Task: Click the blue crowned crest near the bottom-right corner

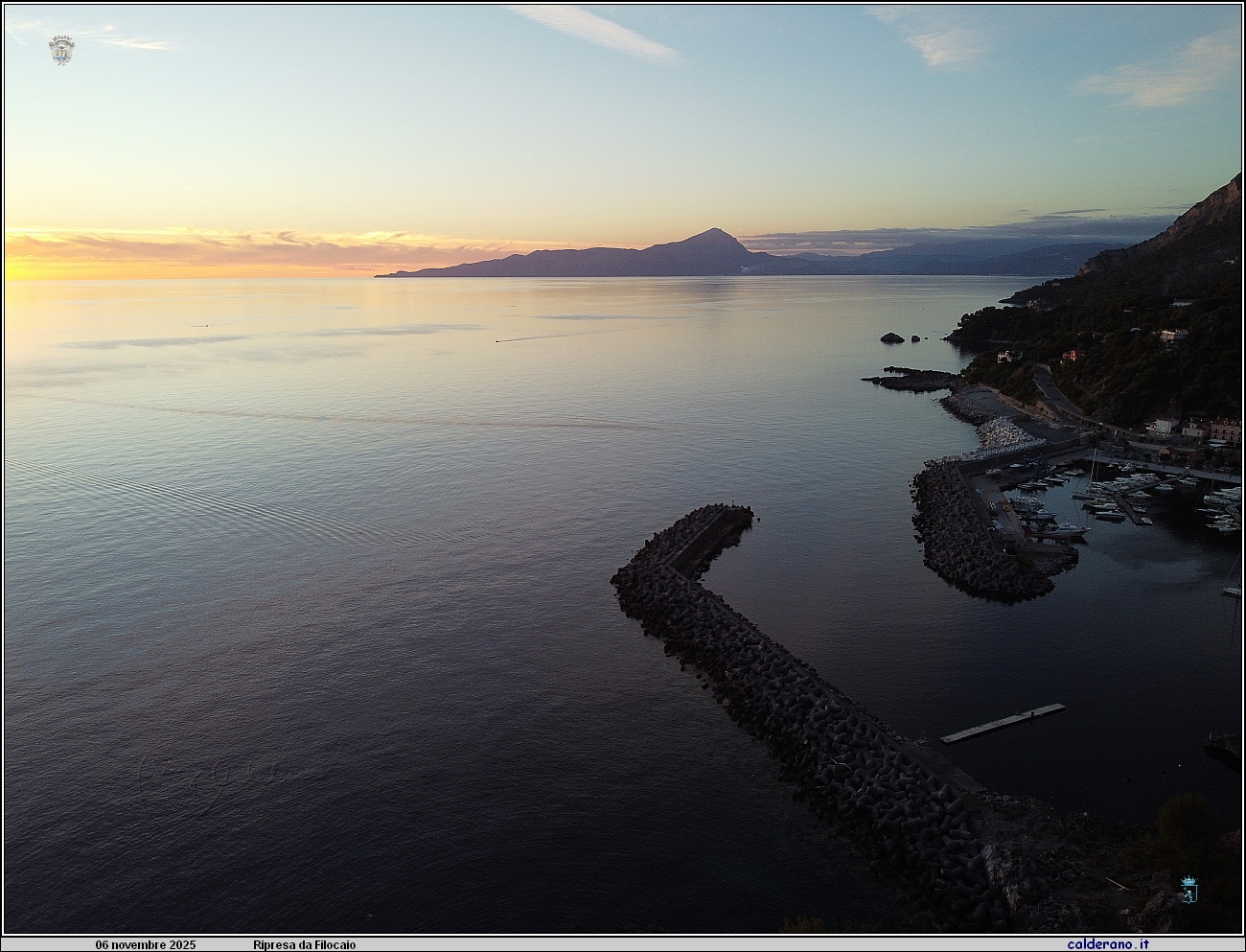Action: coord(1188,889)
